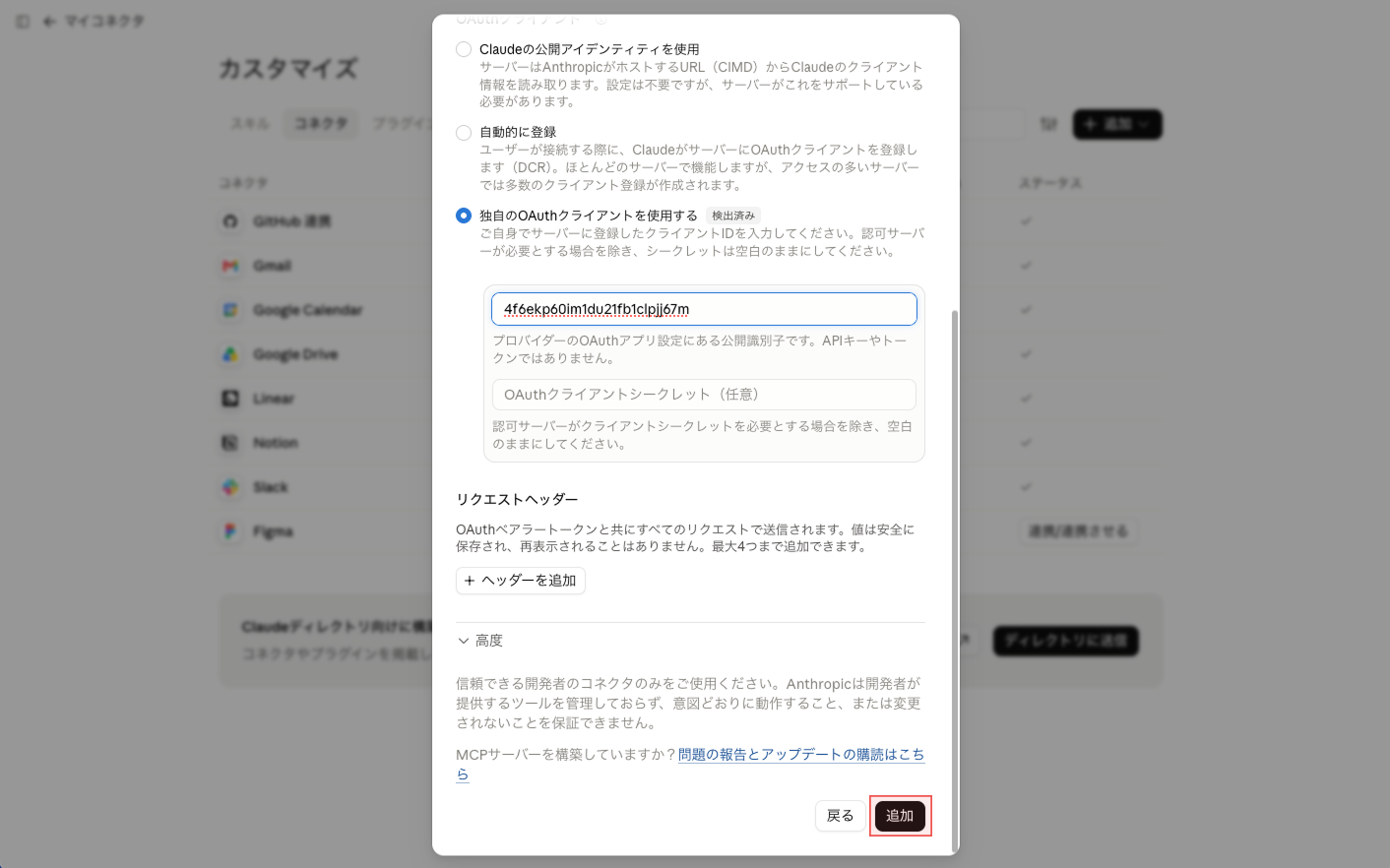Click the Notion connector icon
The image size is (1390, 868).
tap(230, 443)
